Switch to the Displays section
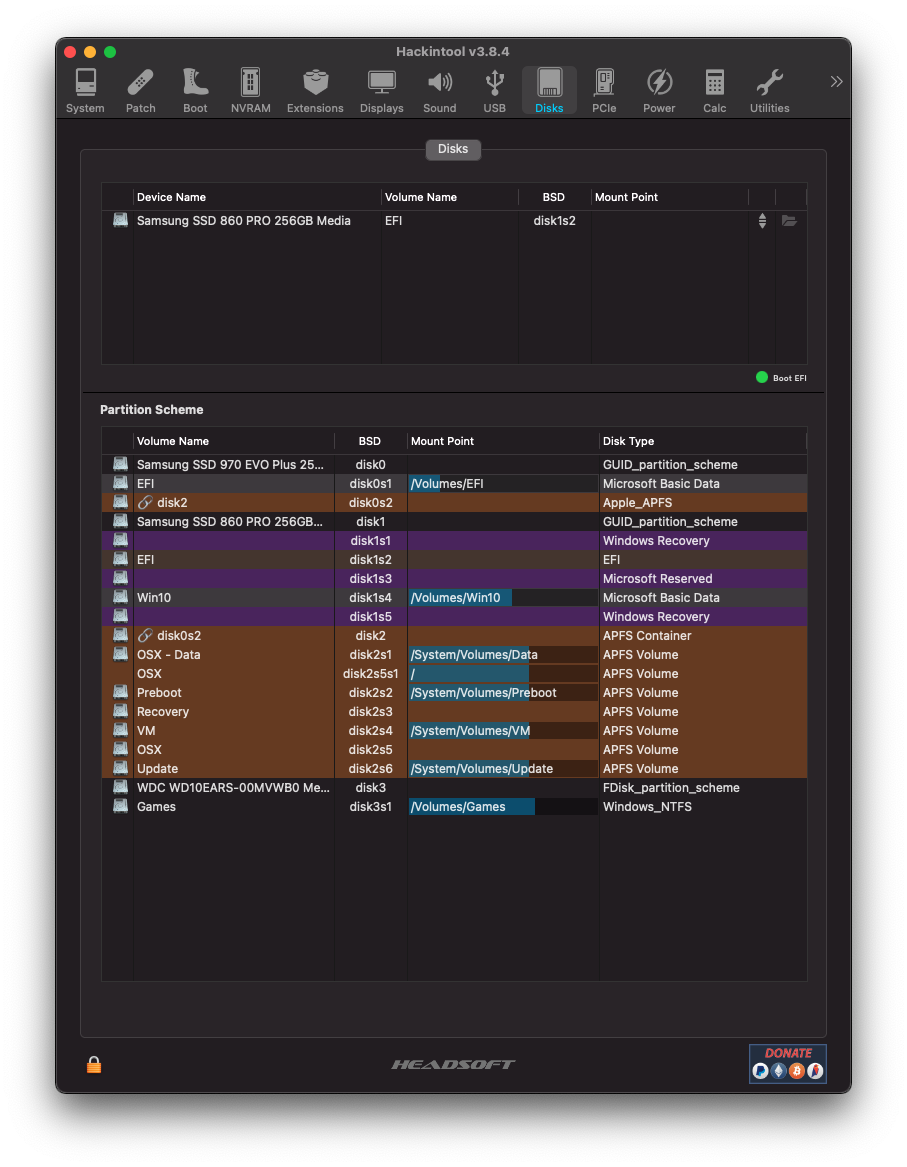 click(x=381, y=91)
